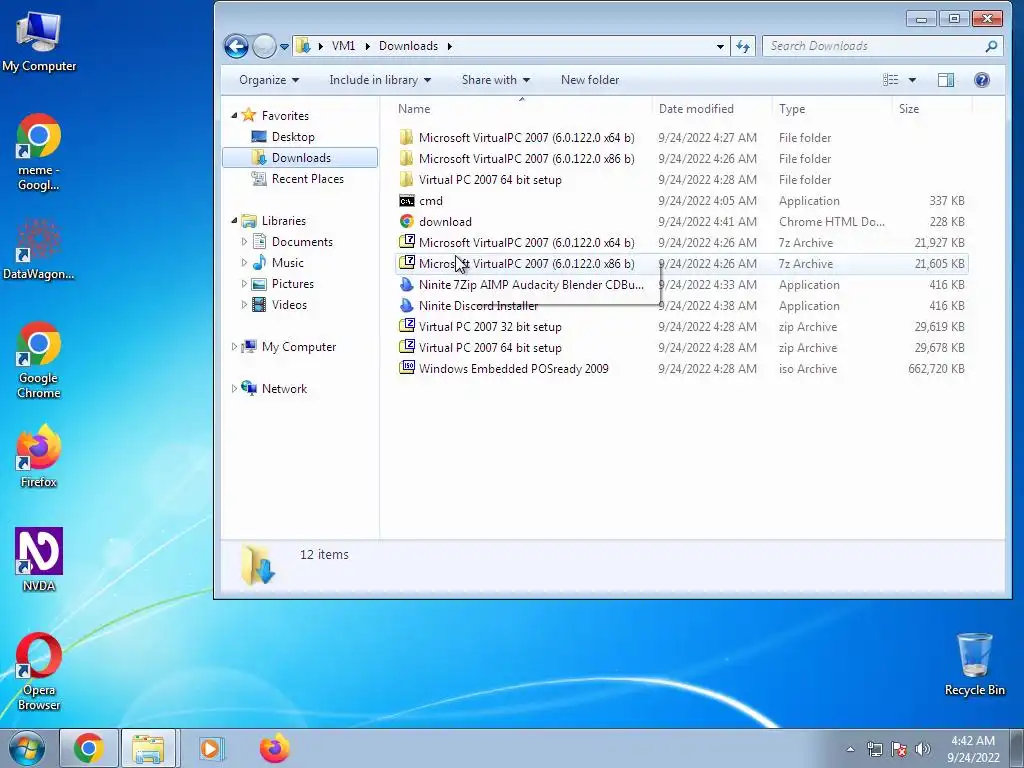This screenshot has width=1024, height=768.
Task: Open the recent pages dropdown arrow
Action: point(285,46)
